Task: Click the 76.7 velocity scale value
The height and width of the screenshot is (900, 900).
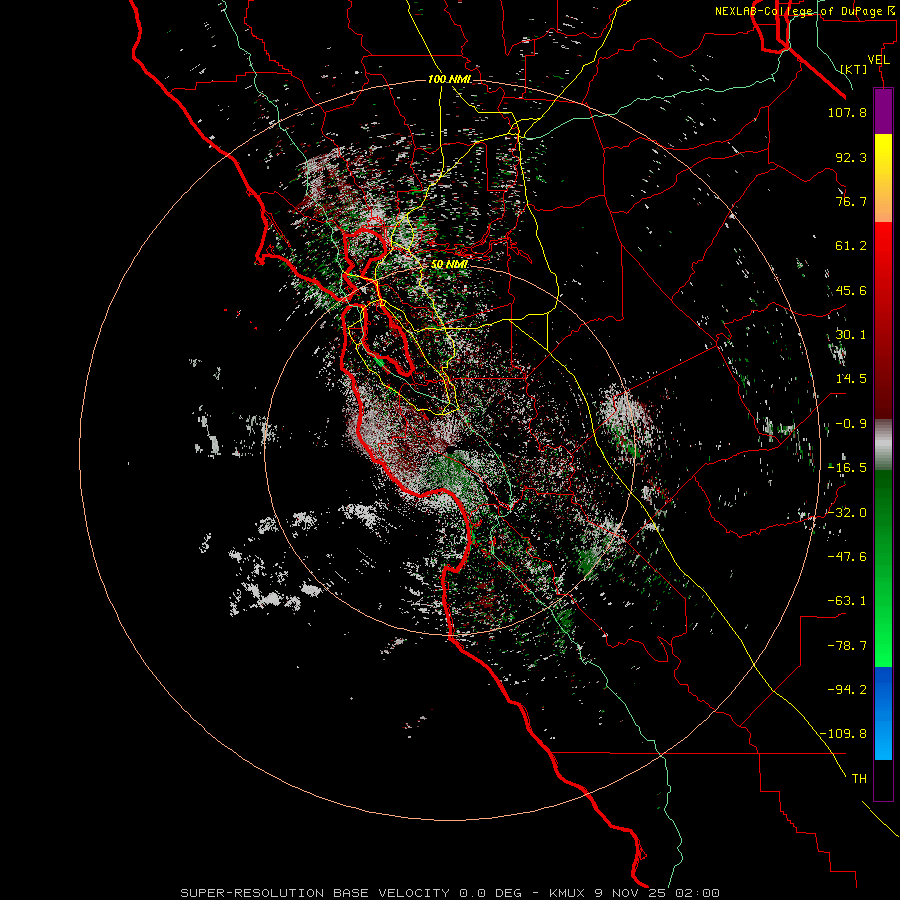Action: click(851, 201)
